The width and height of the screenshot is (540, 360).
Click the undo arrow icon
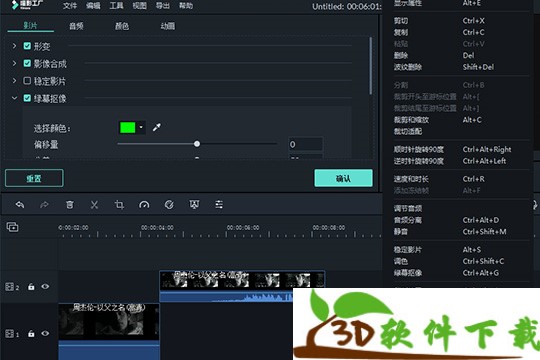tap(20, 205)
